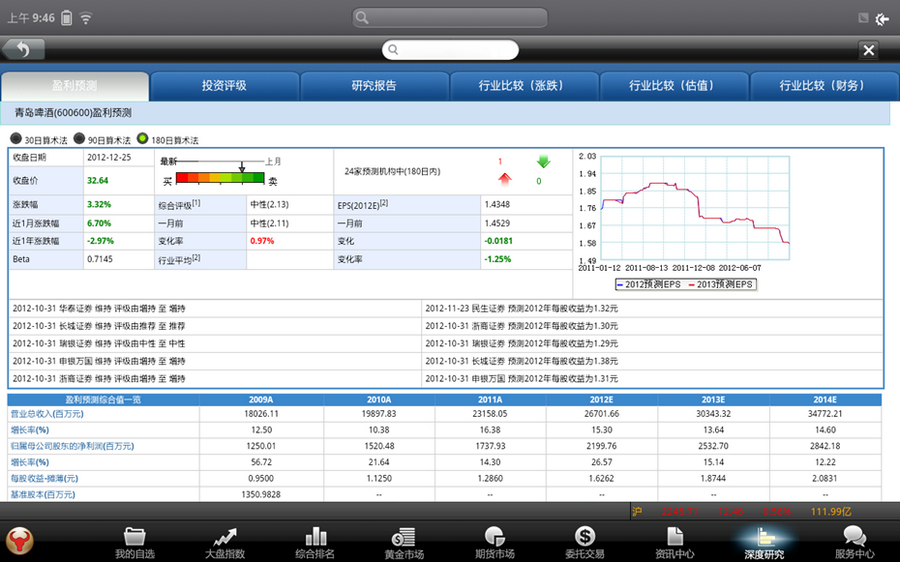Open the 2012-10-31 华泰证券 rating entry
The image size is (900, 562).
99,308
